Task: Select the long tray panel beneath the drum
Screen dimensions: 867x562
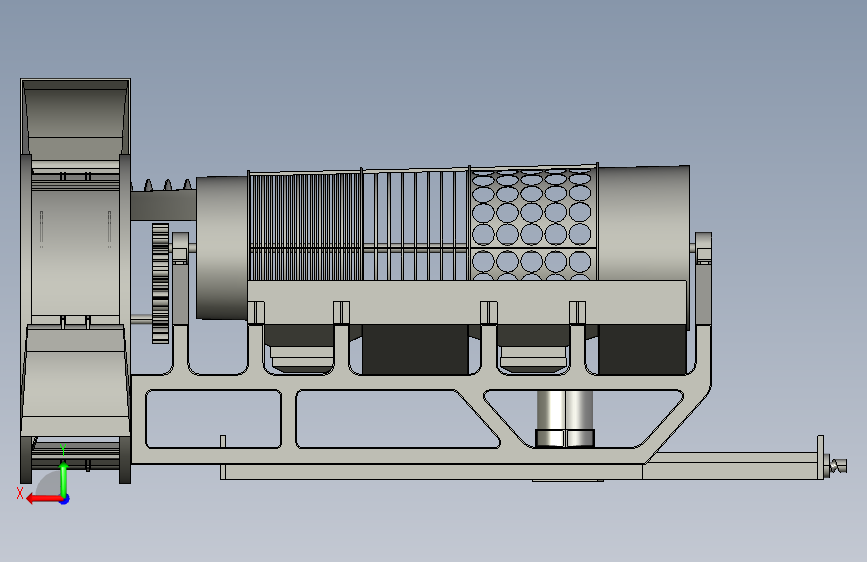Action: (x=467, y=302)
